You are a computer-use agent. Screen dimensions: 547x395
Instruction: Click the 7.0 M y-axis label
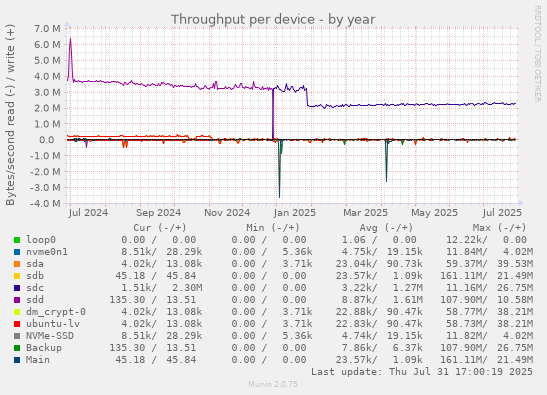47,29
